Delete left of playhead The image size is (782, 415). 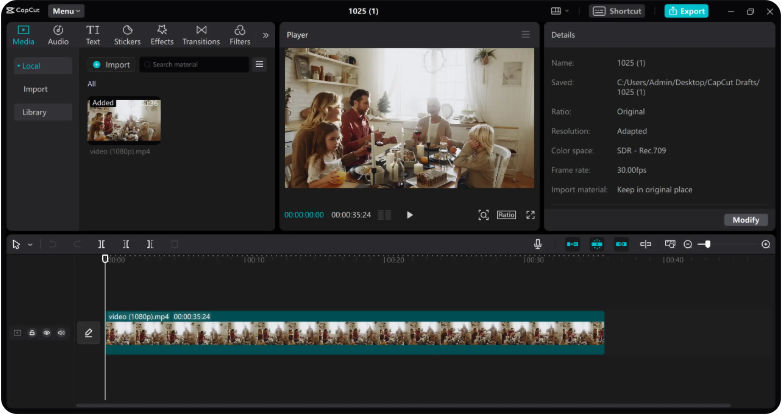point(126,244)
